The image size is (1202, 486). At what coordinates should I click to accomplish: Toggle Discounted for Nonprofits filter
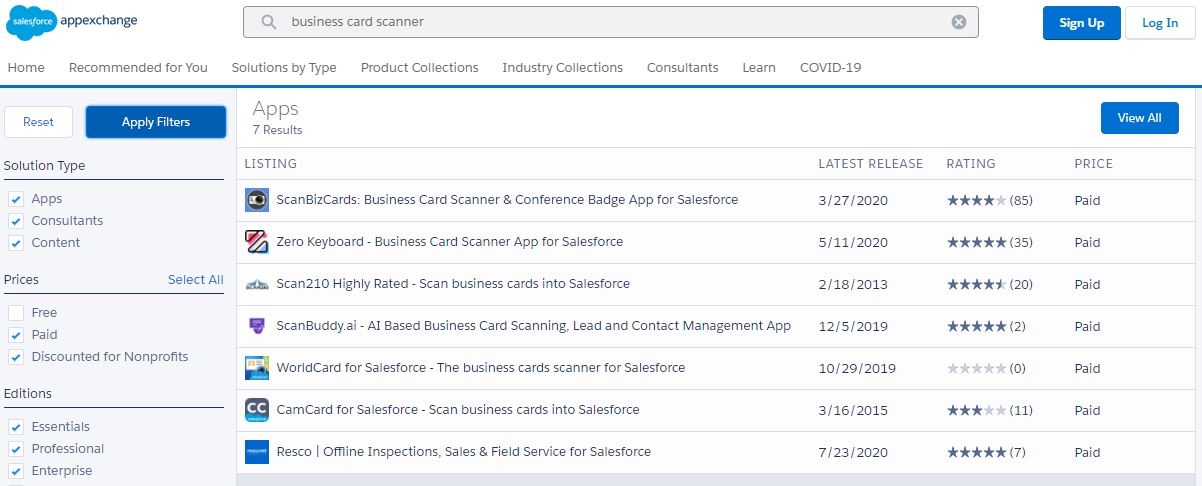[x=16, y=357]
